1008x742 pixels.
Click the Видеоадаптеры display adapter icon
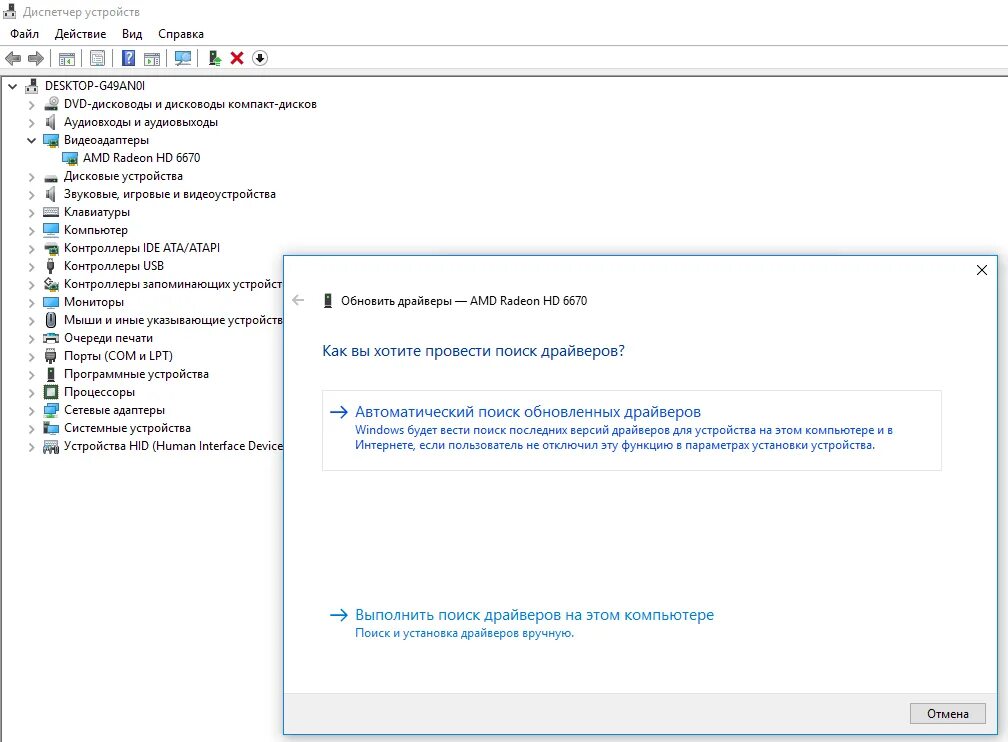click(x=51, y=140)
